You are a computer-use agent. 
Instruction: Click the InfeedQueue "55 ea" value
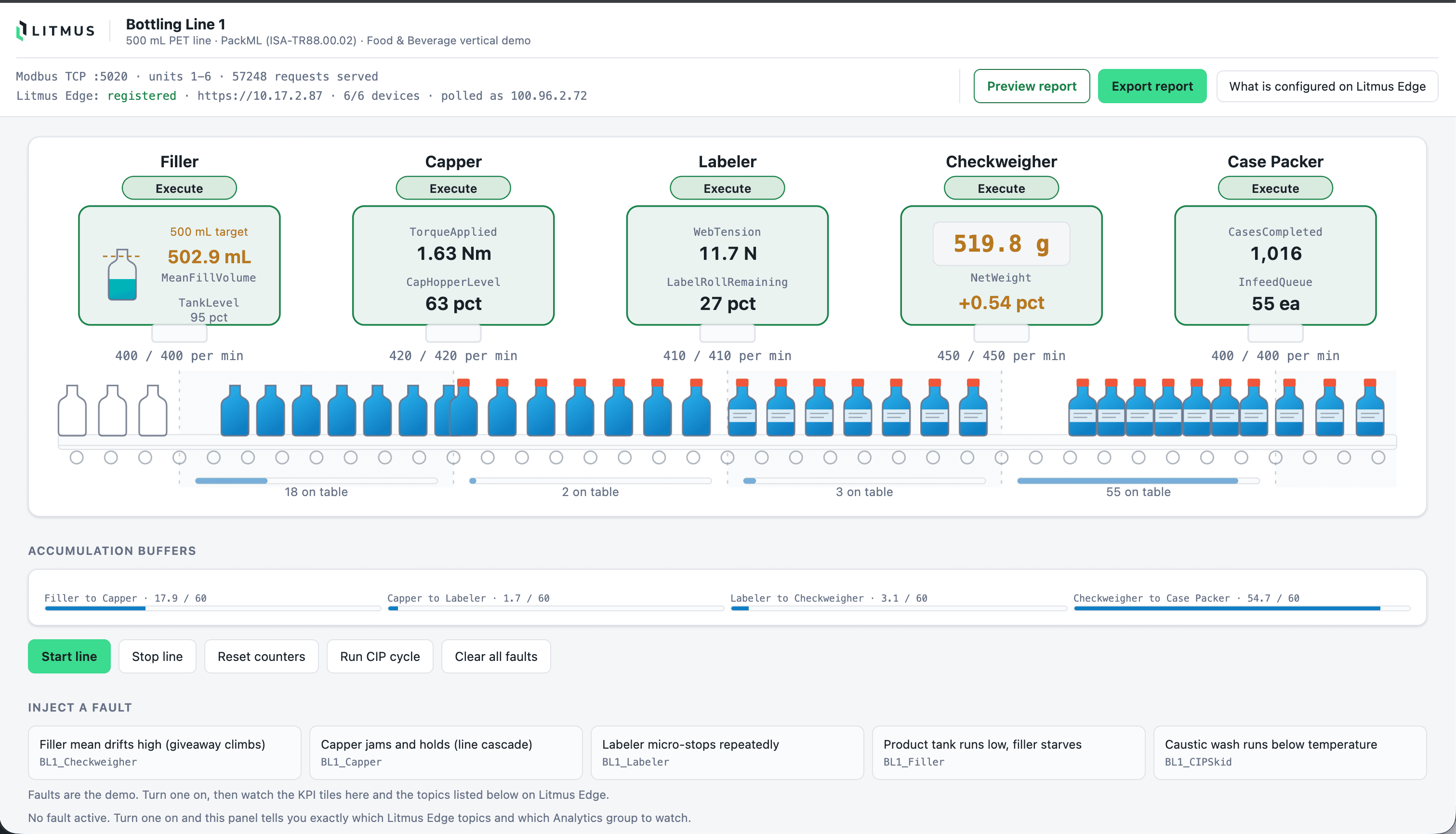coord(1276,304)
